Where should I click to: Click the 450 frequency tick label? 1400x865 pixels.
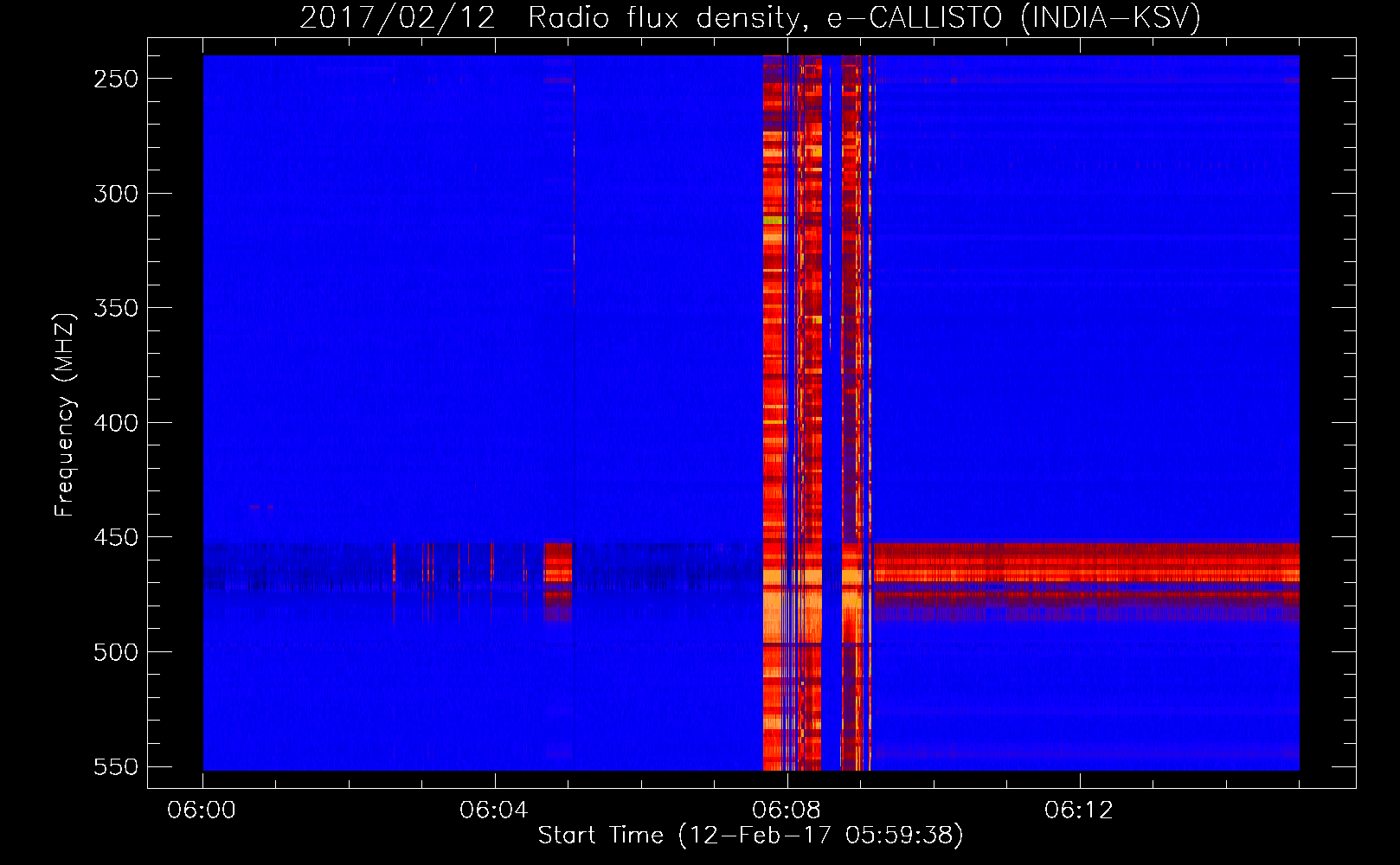pyautogui.click(x=116, y=537)
